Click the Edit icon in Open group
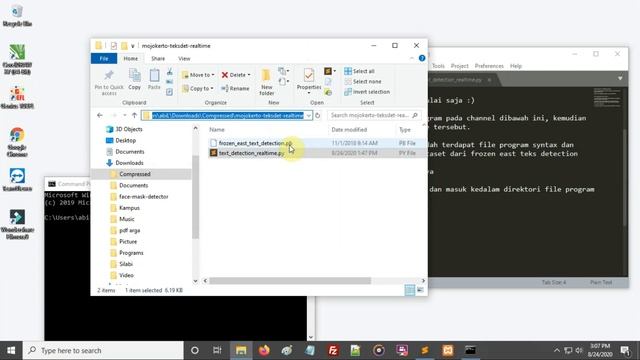Screen dimensions: 640x360 click(328, 82)
